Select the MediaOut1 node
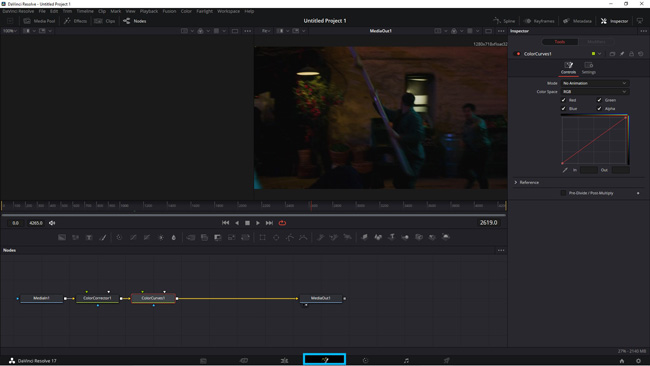 [x=321, y=298]
